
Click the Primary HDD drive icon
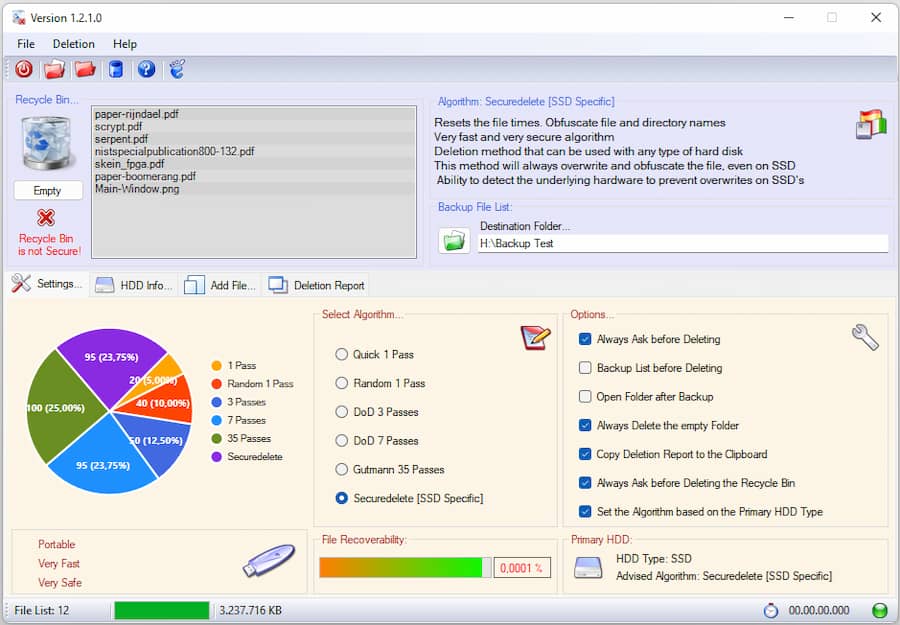(x=588, y=568)
